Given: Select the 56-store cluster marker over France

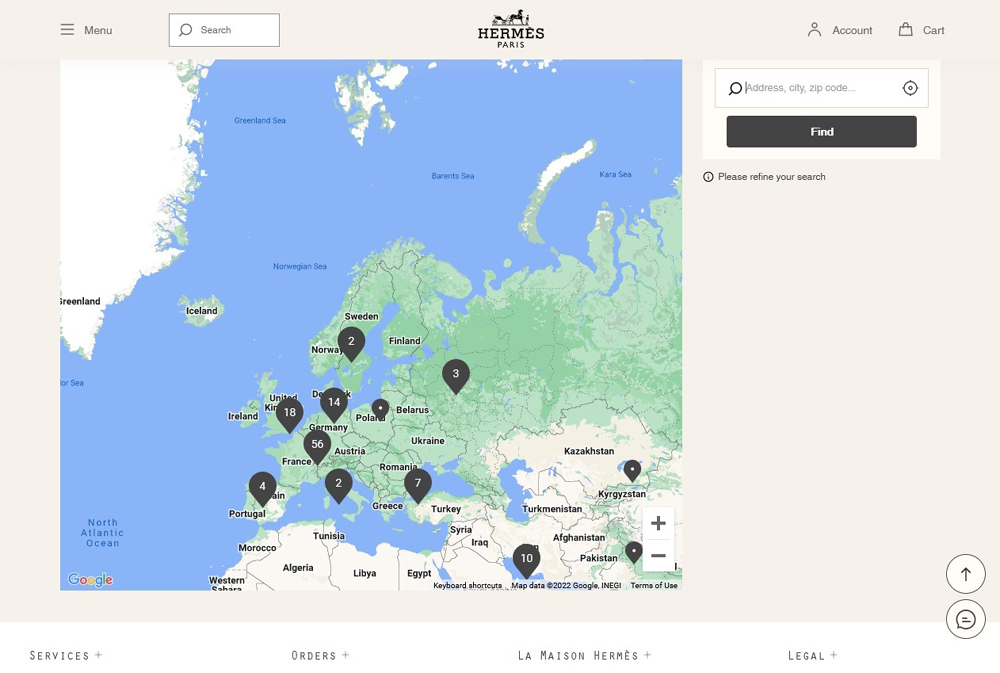Looking at the screenshot, I should (x=317, y=445).
